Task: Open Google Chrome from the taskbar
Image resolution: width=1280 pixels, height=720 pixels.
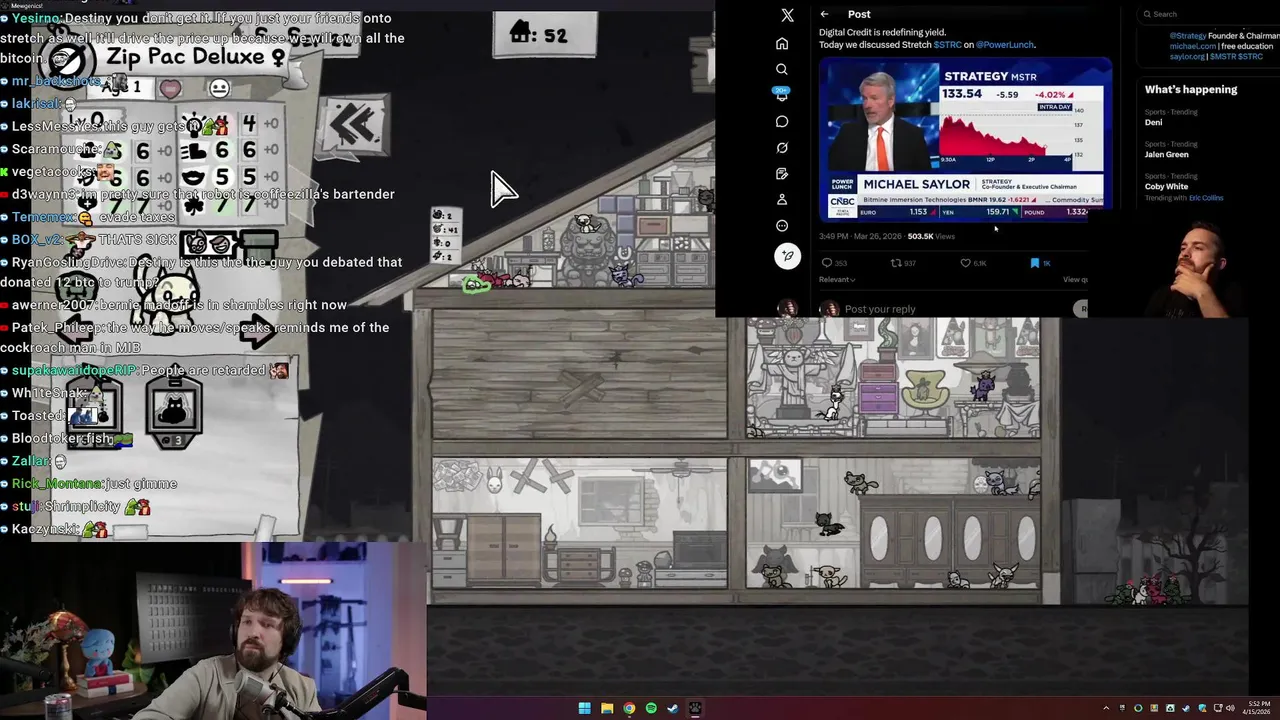Action: pos(629,708)
